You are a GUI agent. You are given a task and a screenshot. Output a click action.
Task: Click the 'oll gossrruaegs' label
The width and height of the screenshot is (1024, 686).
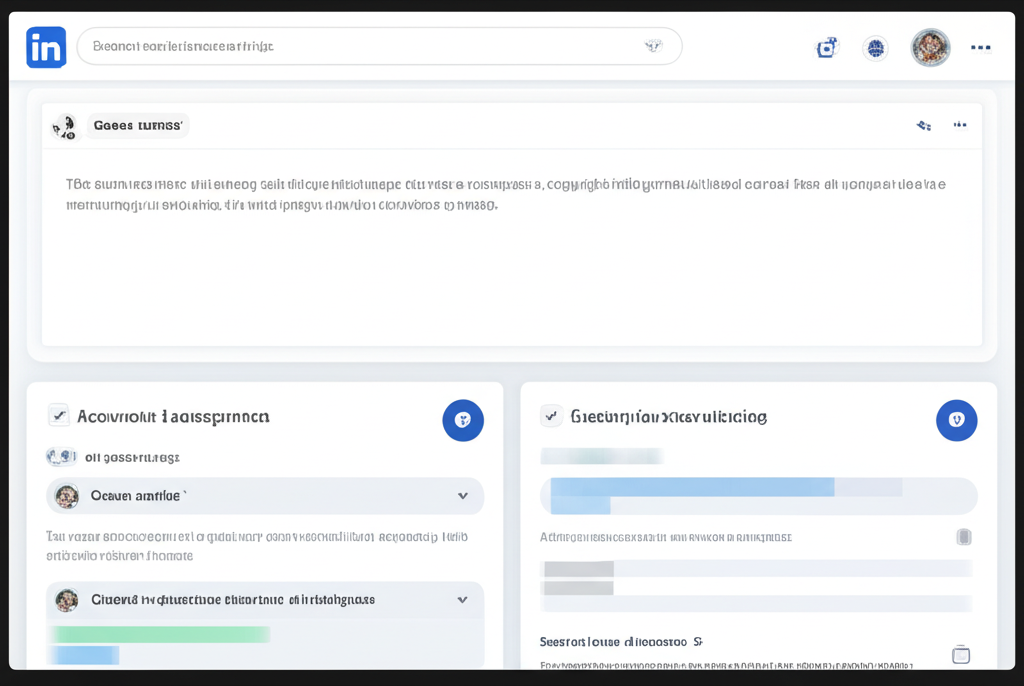[132, 457]
